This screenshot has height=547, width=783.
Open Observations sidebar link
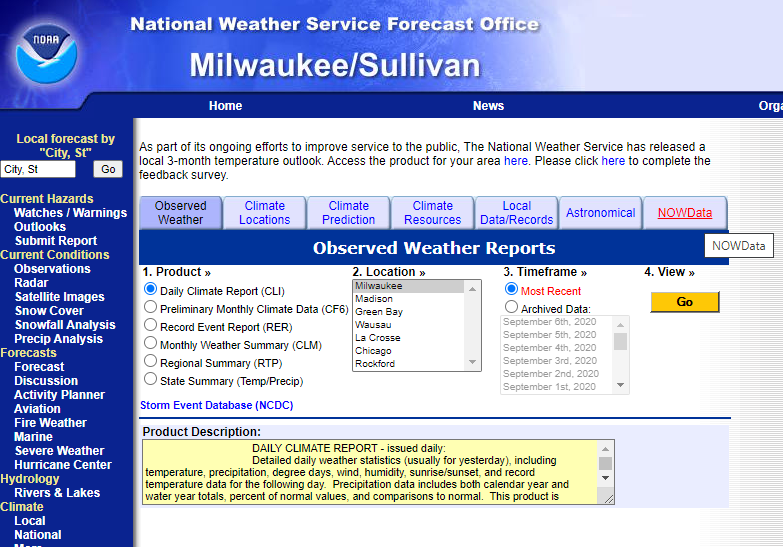[52, 269]
